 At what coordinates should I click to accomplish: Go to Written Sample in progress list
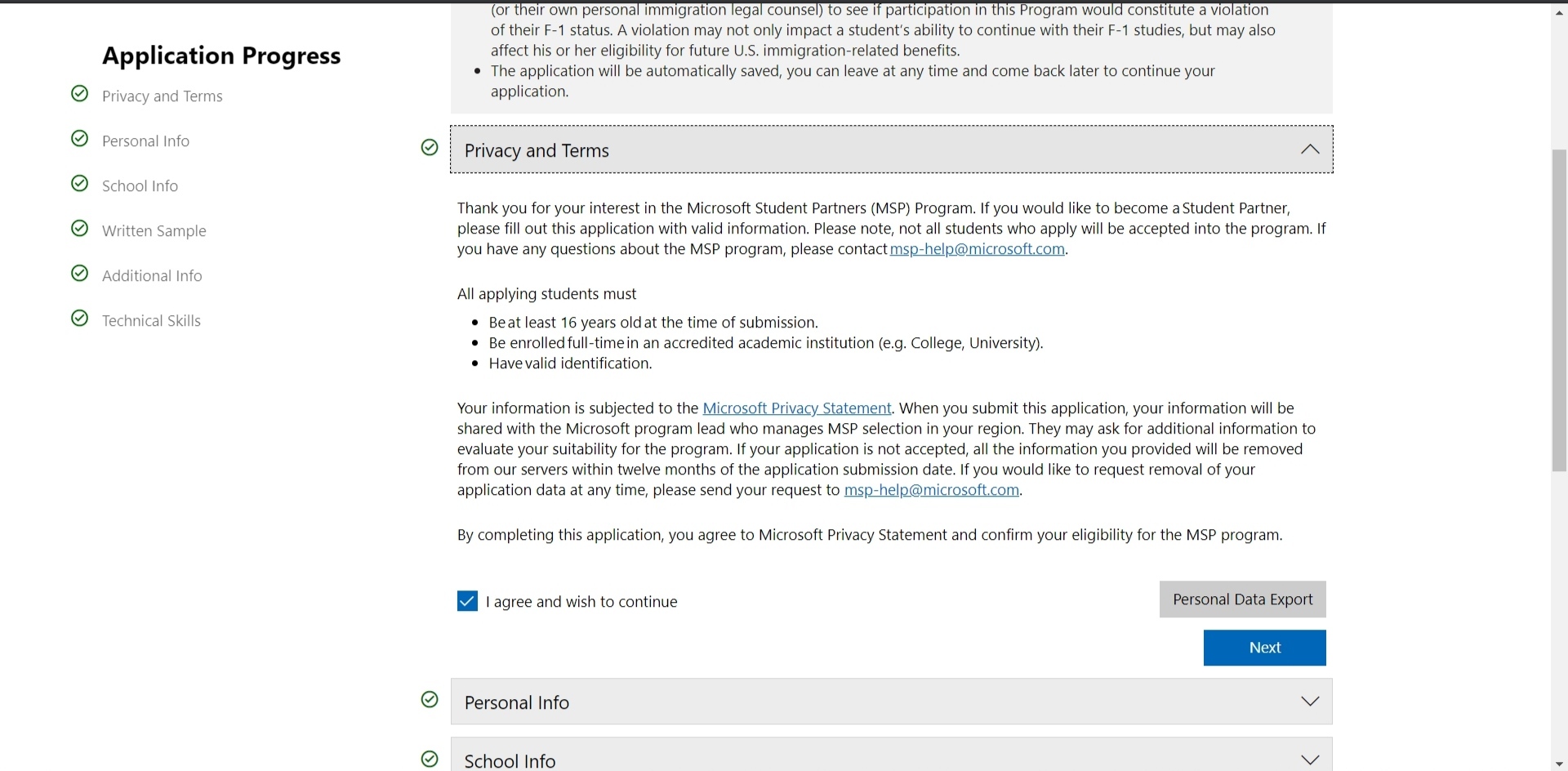click(154, 231)
